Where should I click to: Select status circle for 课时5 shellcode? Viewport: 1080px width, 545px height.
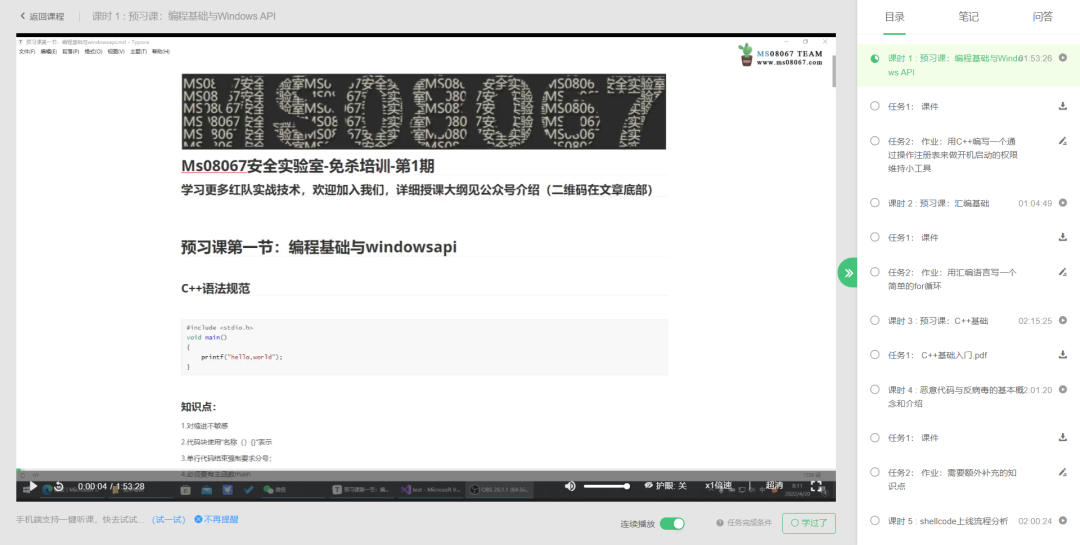875,521
